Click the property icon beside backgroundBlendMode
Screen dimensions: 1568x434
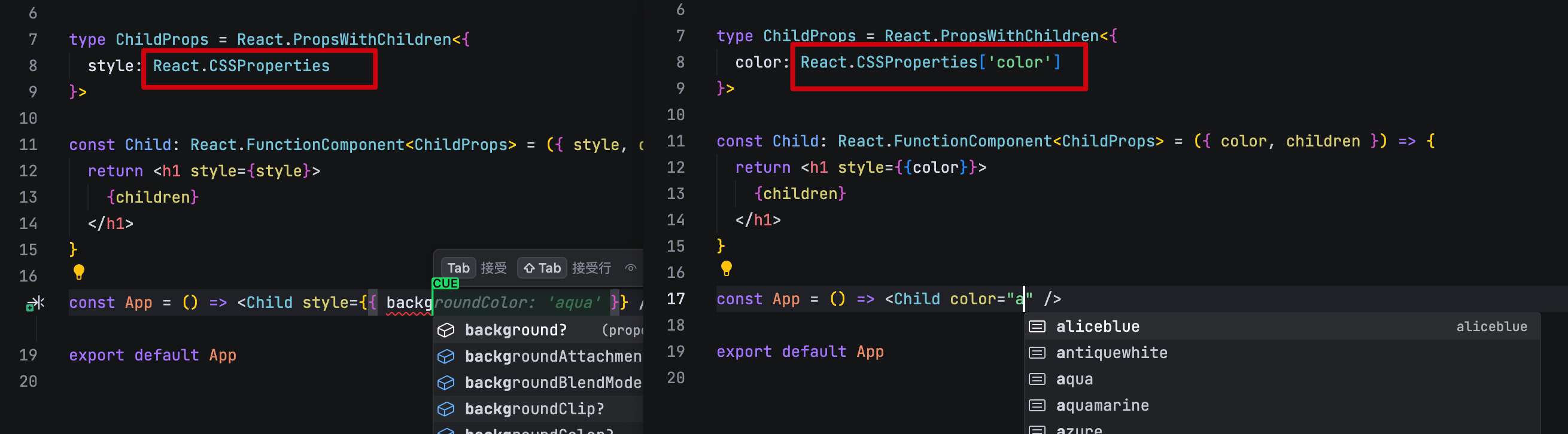coord(446,383)
